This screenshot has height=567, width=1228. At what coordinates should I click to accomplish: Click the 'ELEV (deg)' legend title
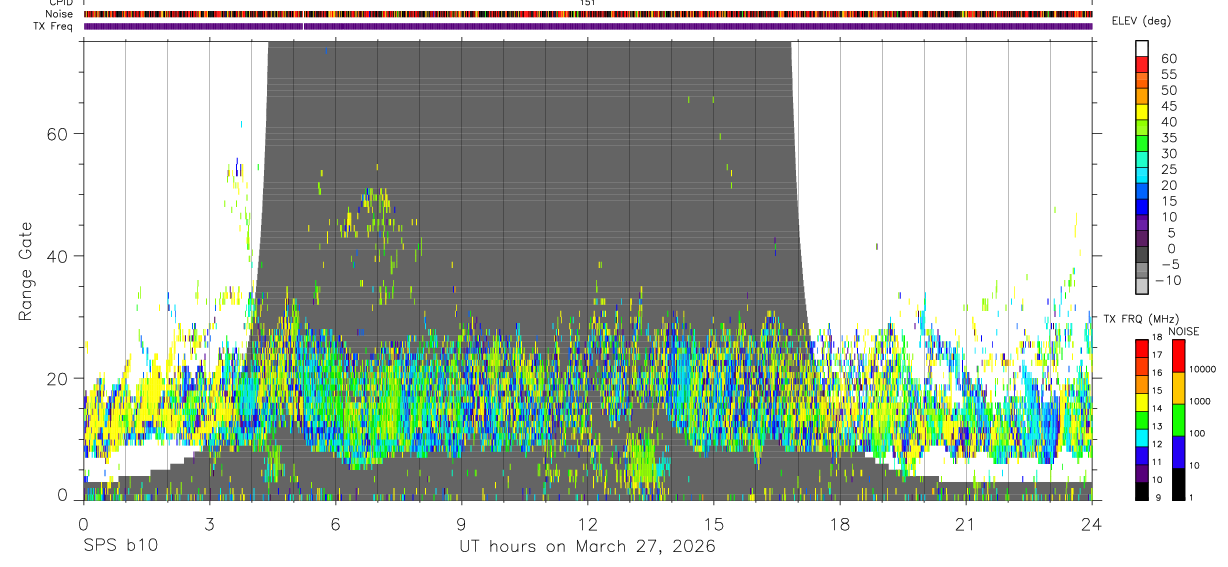point(1142,20)
